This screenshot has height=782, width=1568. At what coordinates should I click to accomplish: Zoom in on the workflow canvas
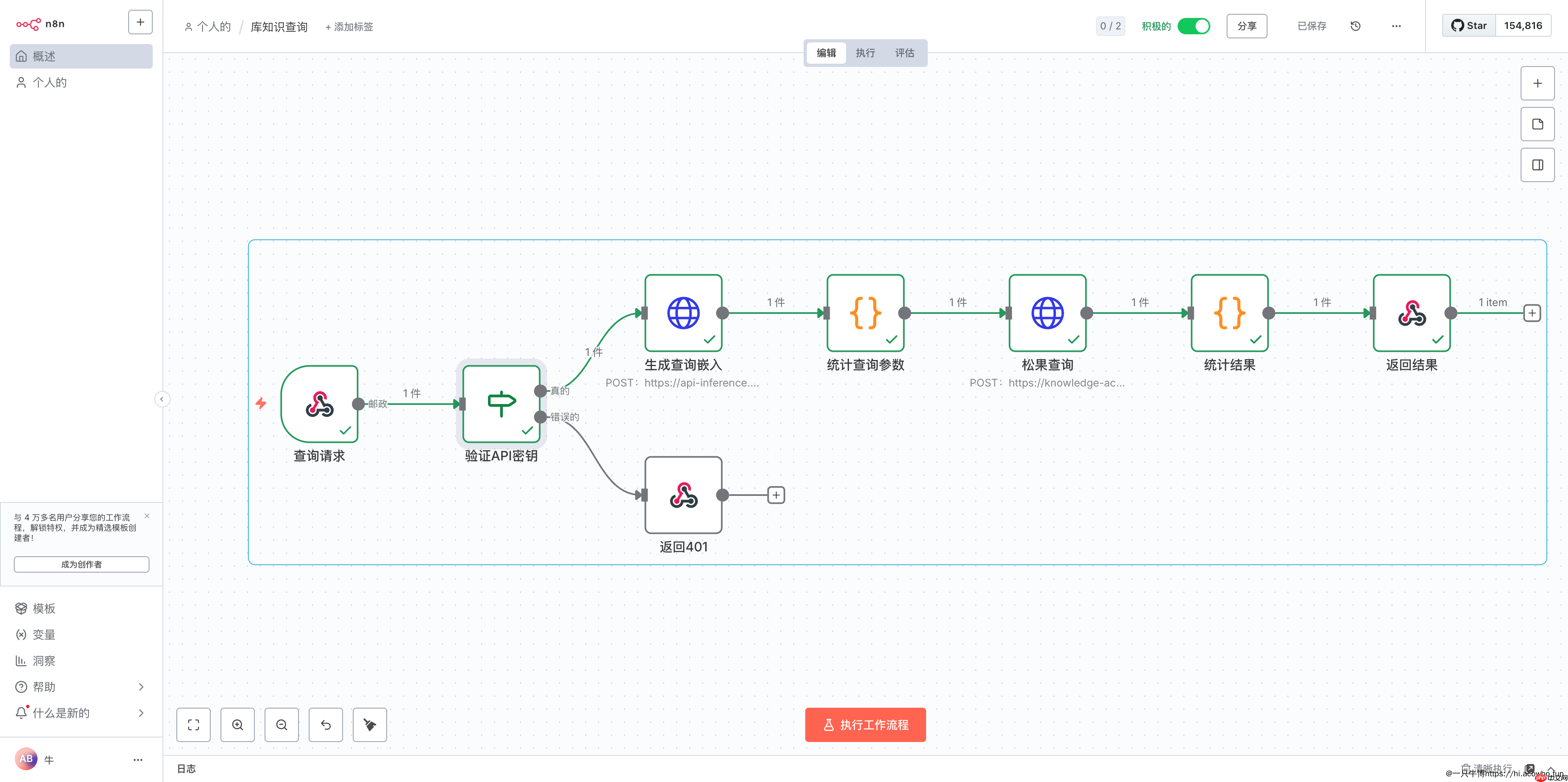click(x=237, y=724)
